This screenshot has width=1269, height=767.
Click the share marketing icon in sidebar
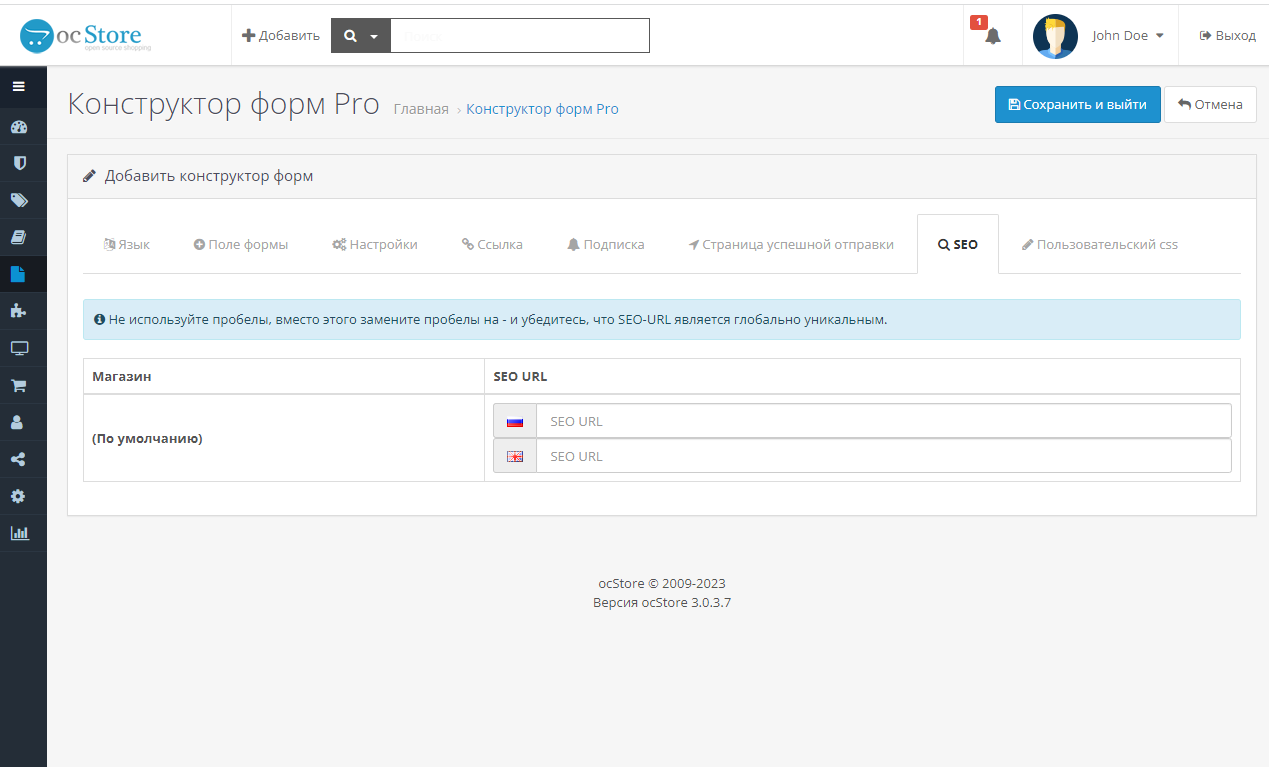(19, 460)
